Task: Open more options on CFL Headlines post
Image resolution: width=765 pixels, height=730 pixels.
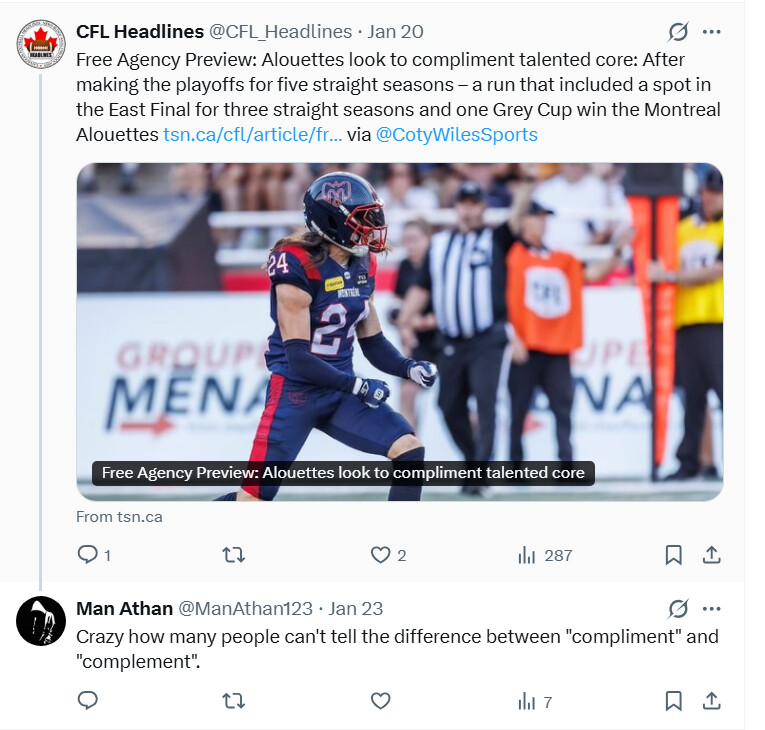Action: click(x=711, y=32)
